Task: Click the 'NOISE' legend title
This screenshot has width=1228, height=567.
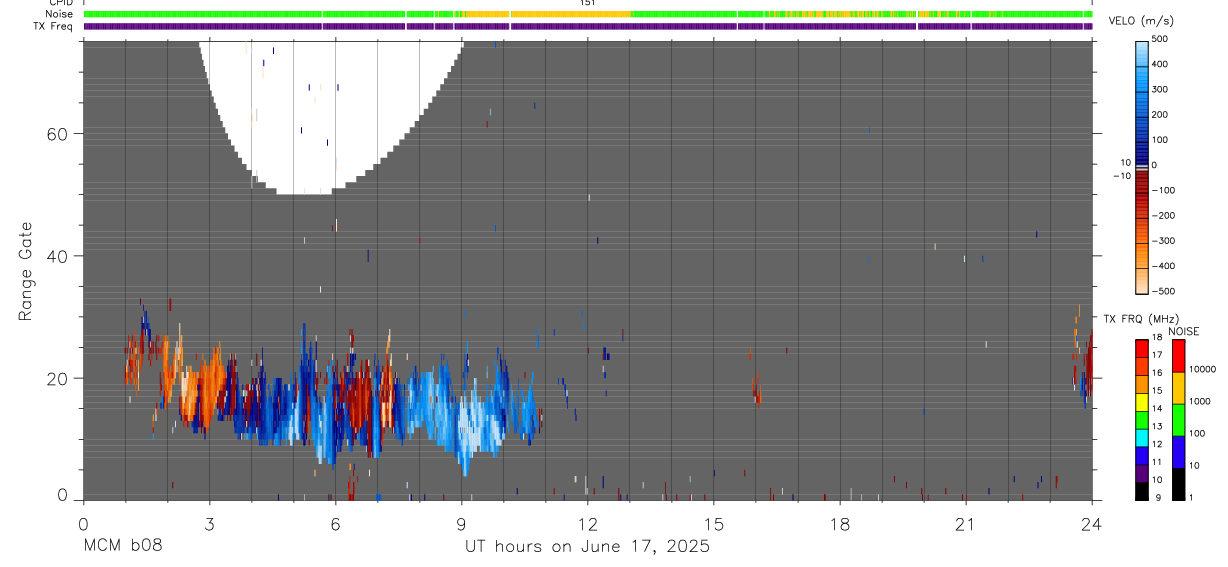Action: [1183, 331]
